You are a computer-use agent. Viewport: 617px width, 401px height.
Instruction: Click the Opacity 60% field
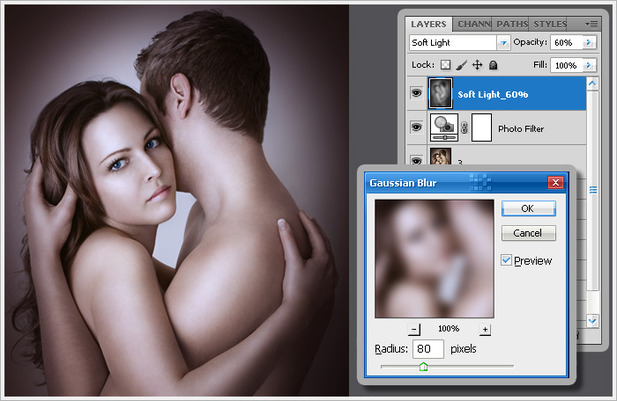(x=566, y=43)
